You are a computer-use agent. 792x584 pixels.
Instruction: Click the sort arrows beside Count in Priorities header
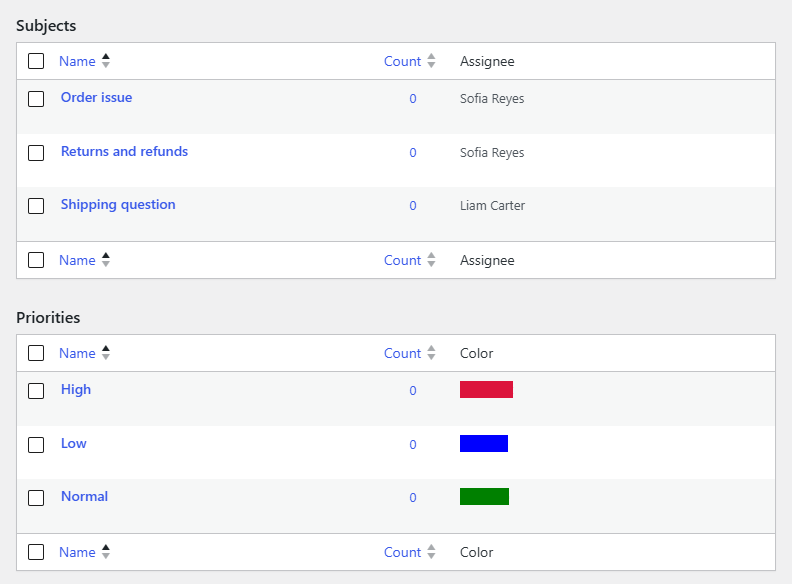click(431, 353)
